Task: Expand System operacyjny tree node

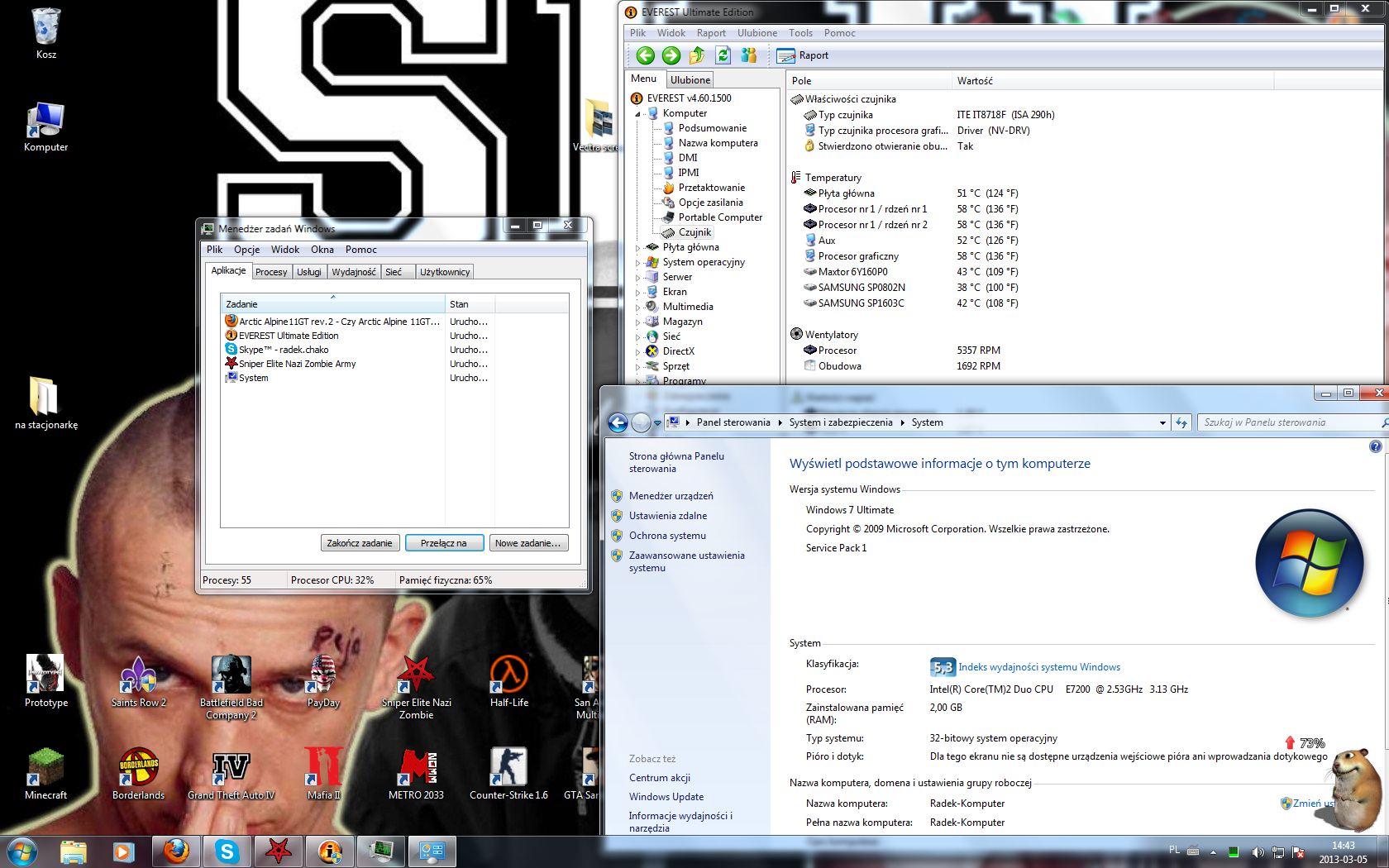Action: [637, 263]
